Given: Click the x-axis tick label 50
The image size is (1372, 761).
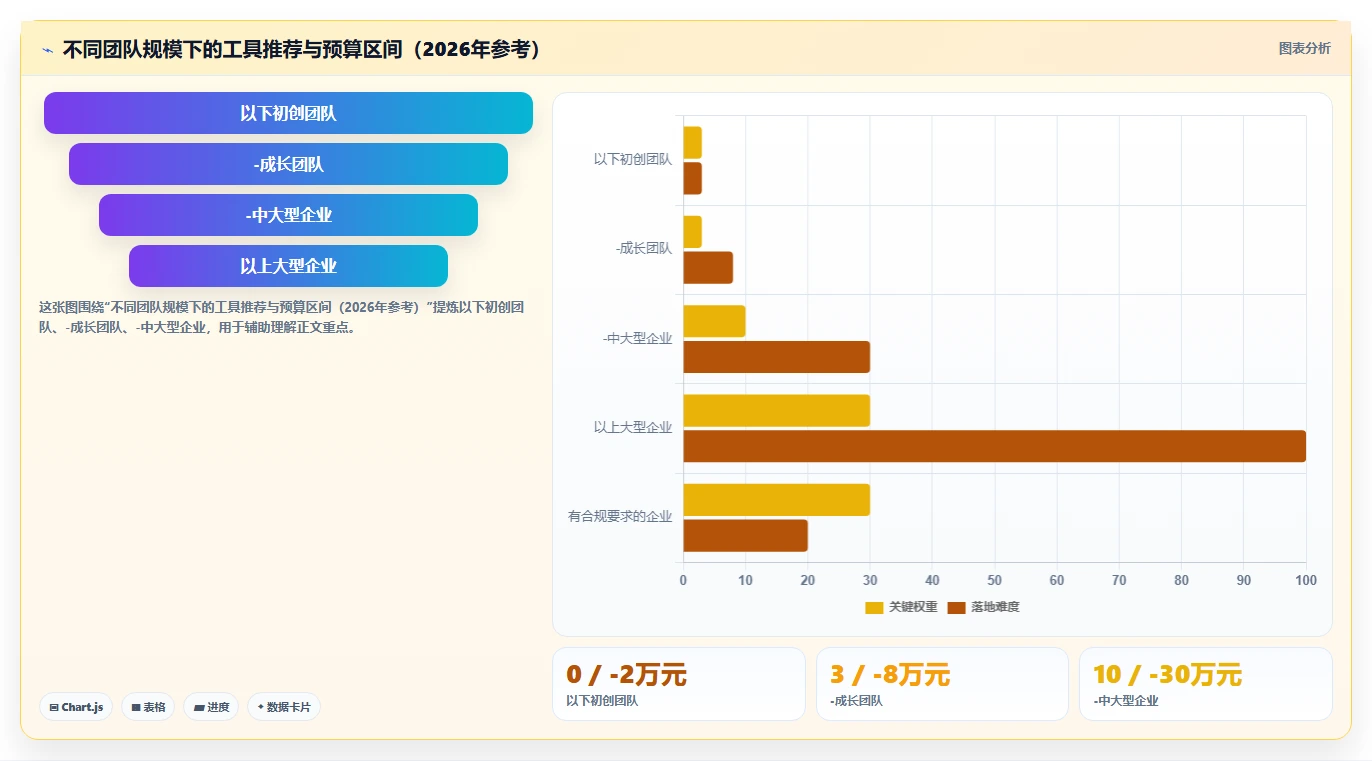Looking at the screenshot, I should [994, 580].
